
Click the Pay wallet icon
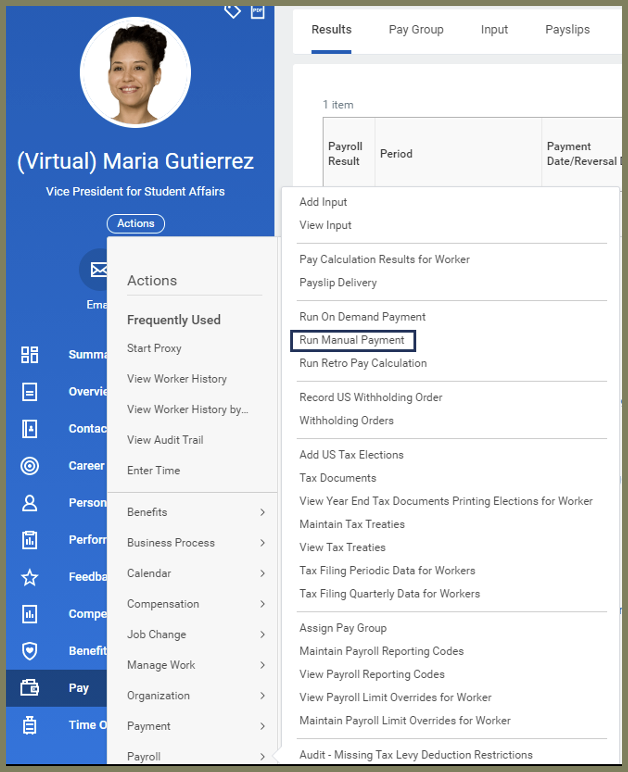click(x=30, y=688)
